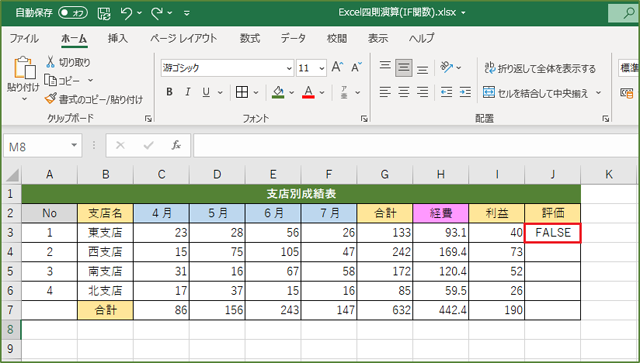Click セルを結合して中央揃え merge button
This screenshot has height=363, width=640.
(536, 93)
